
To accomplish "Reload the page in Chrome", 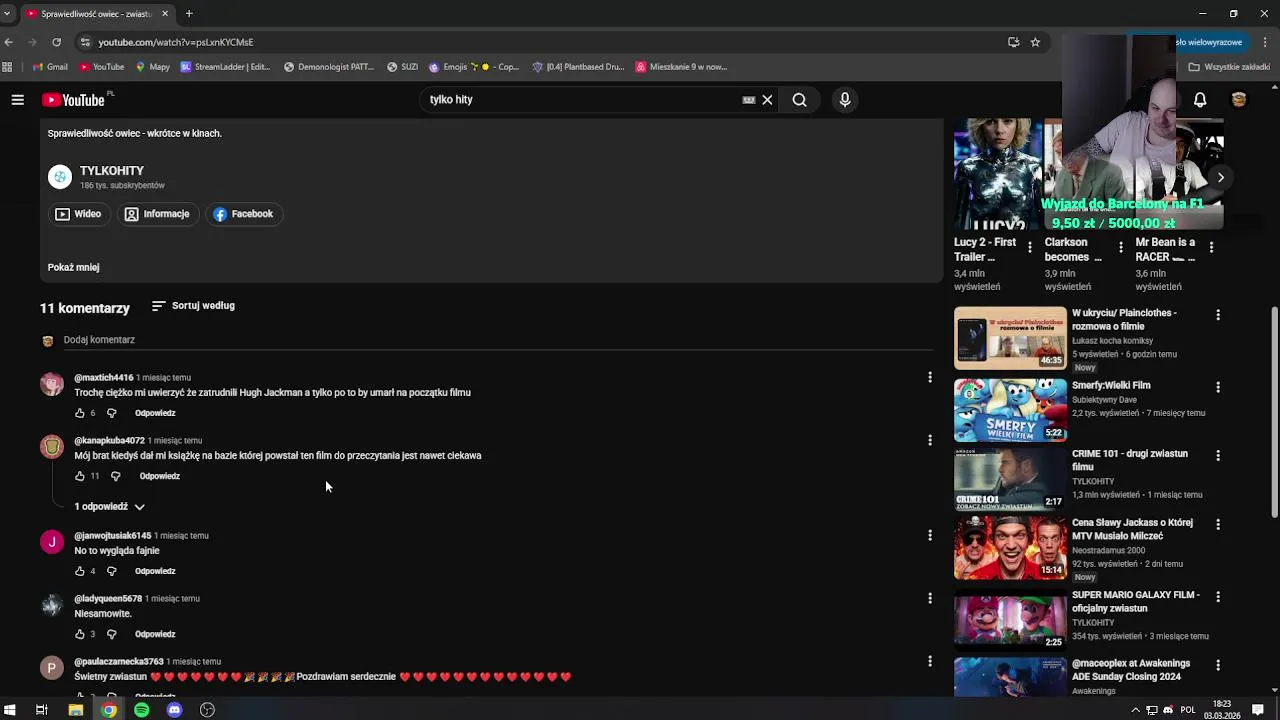I will [56, 42].
